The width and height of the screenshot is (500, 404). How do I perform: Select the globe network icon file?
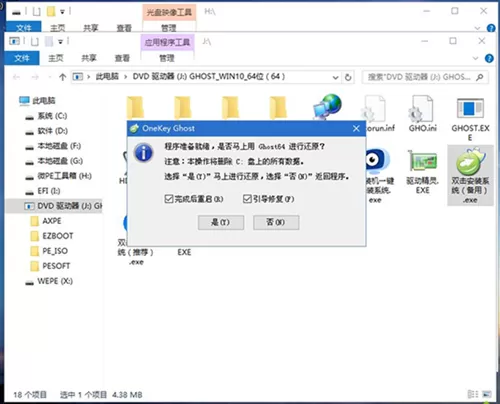coord(328,107)
